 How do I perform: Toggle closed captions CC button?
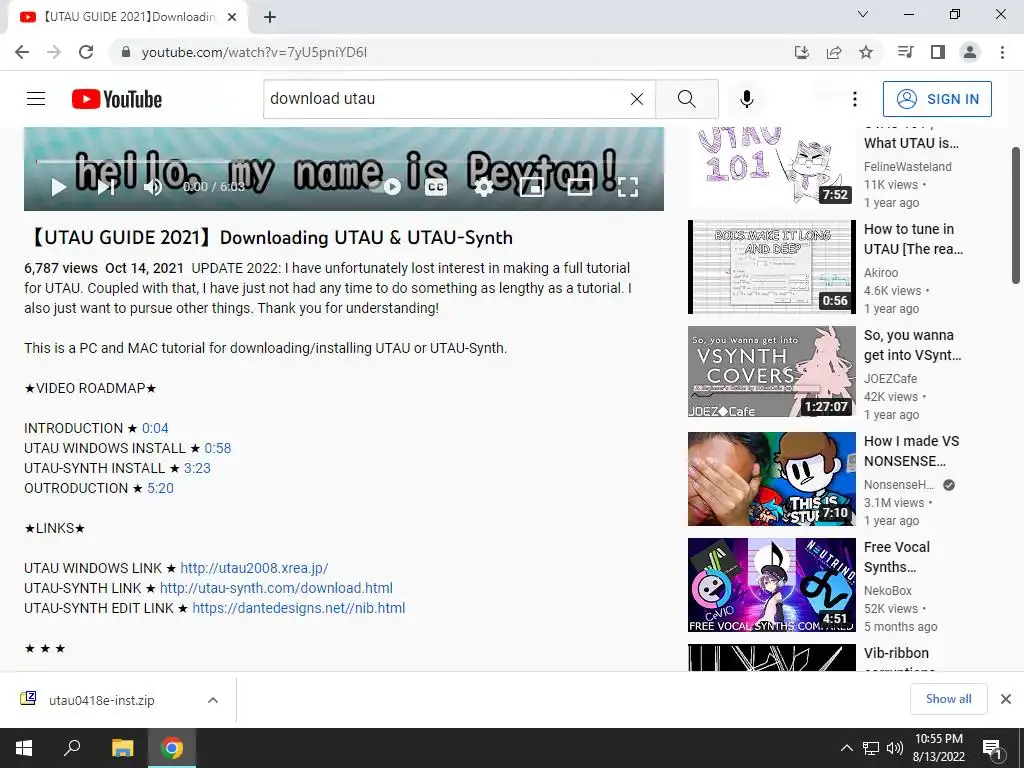coord(436,187)
